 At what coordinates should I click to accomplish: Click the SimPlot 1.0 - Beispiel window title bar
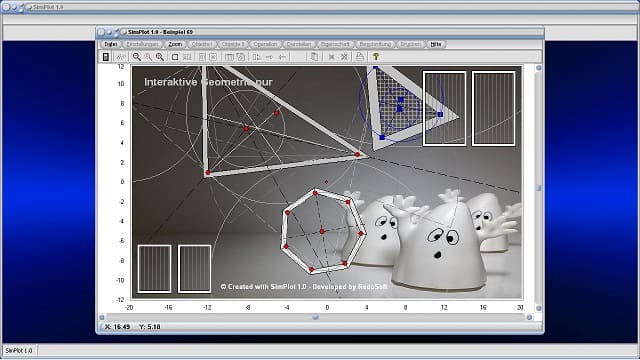tap(320, 32)
